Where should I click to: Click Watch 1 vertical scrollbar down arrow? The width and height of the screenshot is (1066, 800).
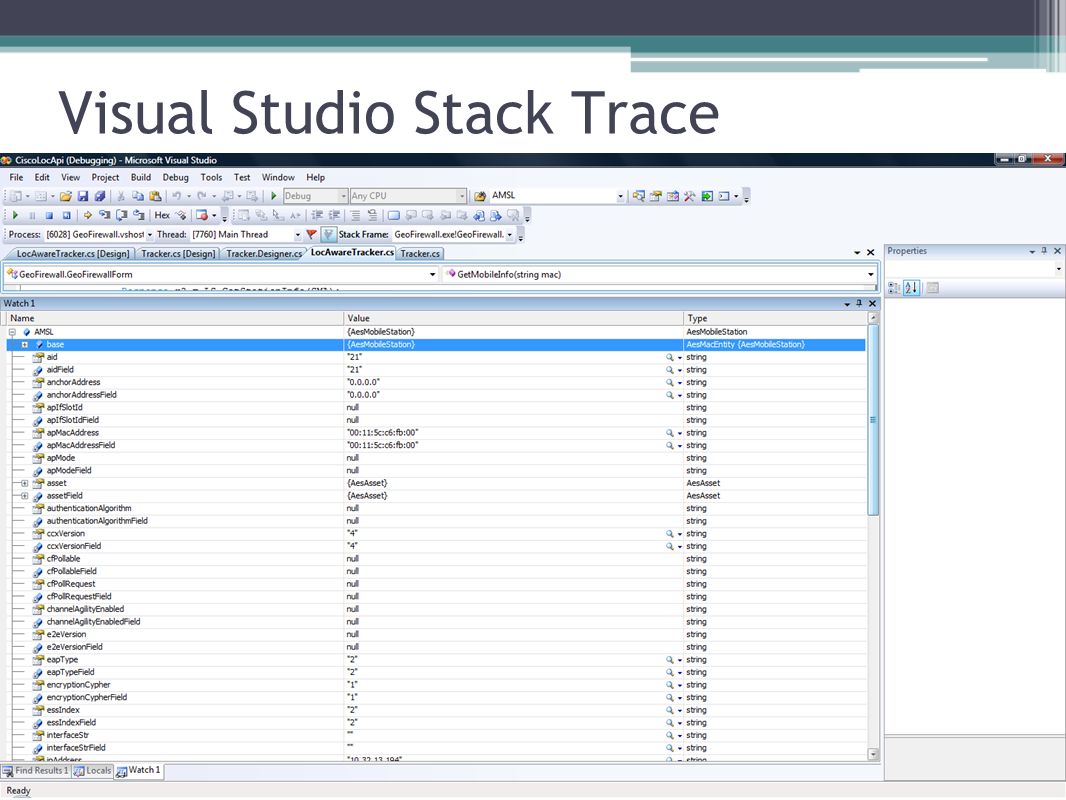click(873, 754)
